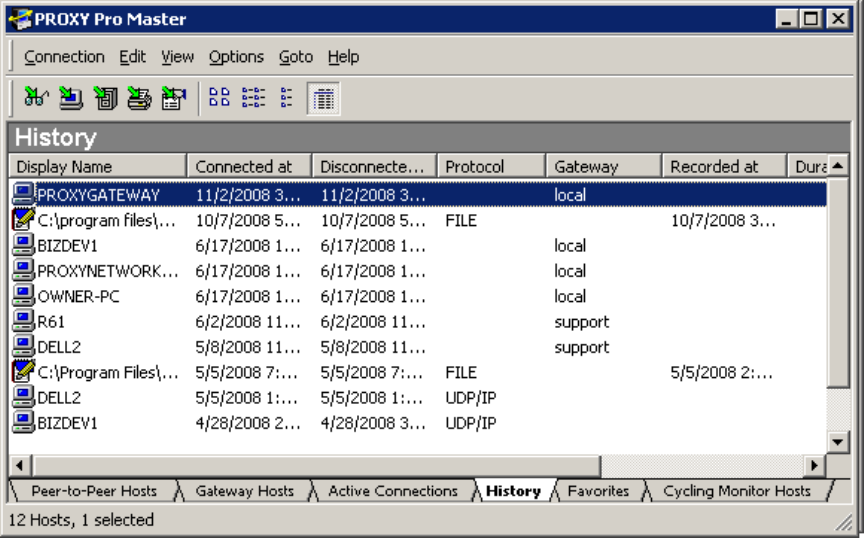The image size is (864, 538).
Task: Sort by the Display Name column header
Action: [98, 166]
